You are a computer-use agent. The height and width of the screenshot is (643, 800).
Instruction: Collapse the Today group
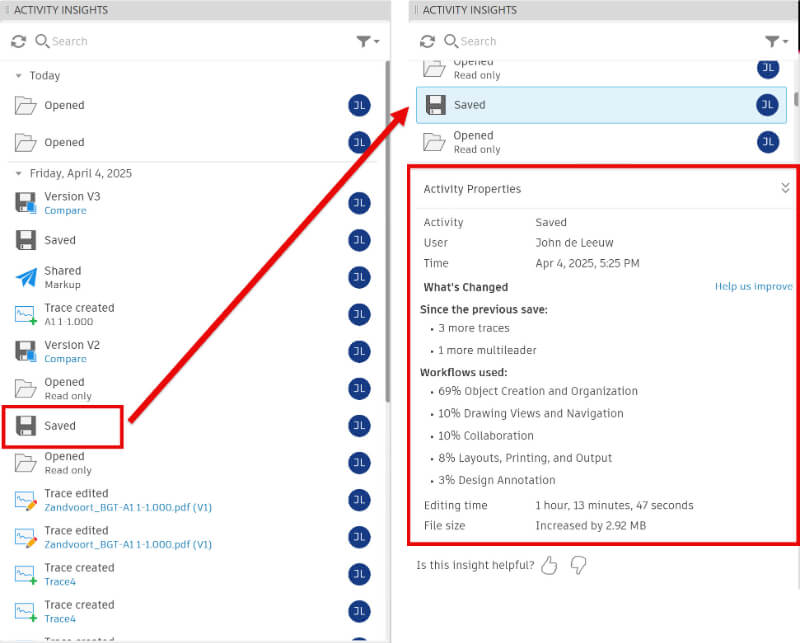(18, 76)
